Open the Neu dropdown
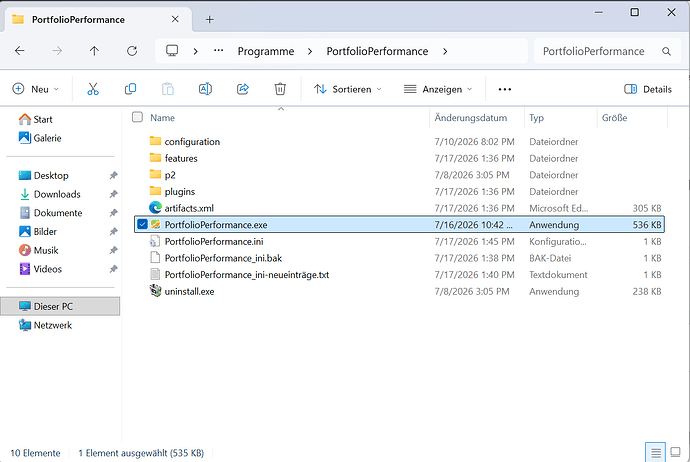Screen dimensions: 690x462 point(35,89)
